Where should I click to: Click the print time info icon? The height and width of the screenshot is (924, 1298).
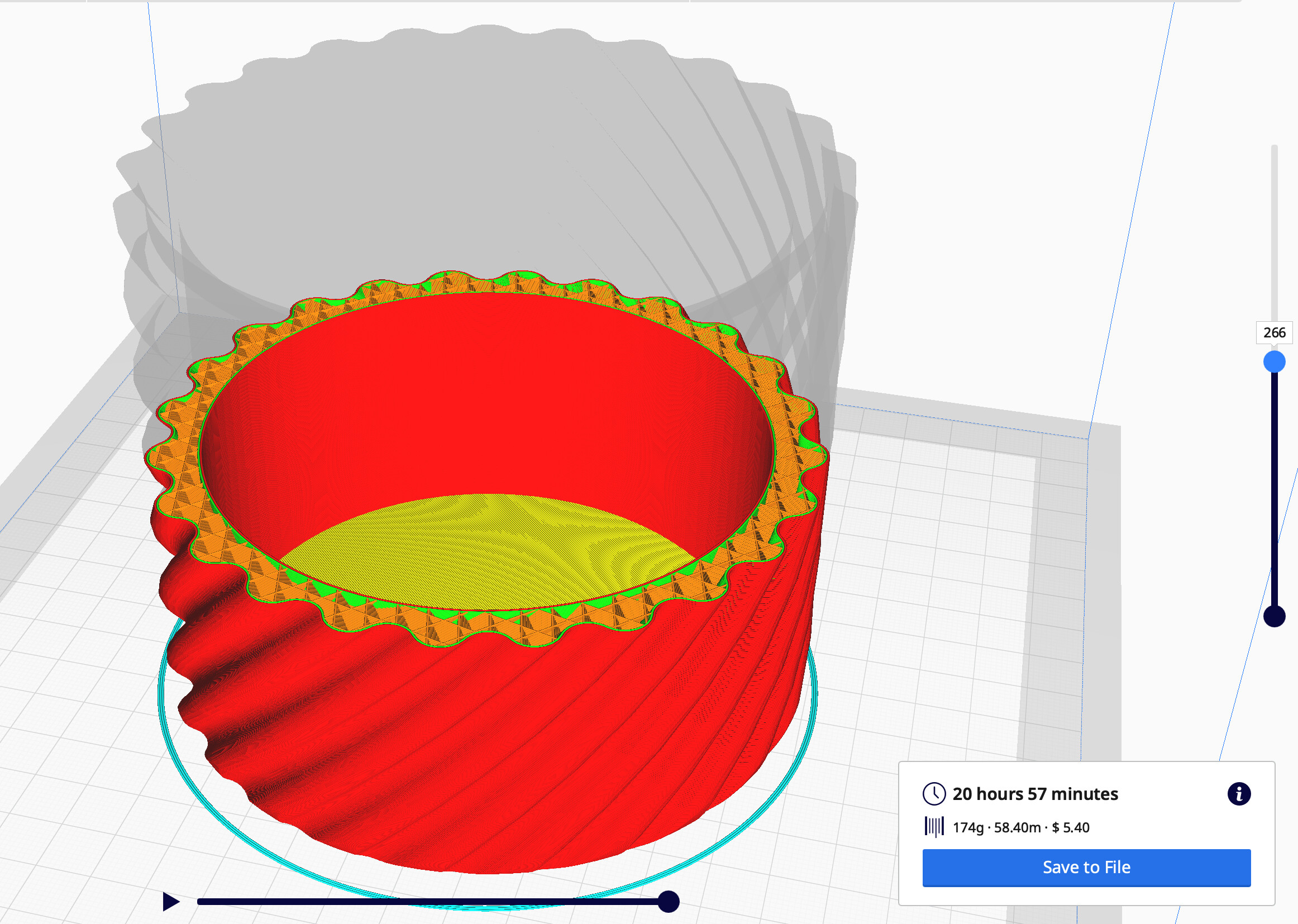(x=1238, y=794)
